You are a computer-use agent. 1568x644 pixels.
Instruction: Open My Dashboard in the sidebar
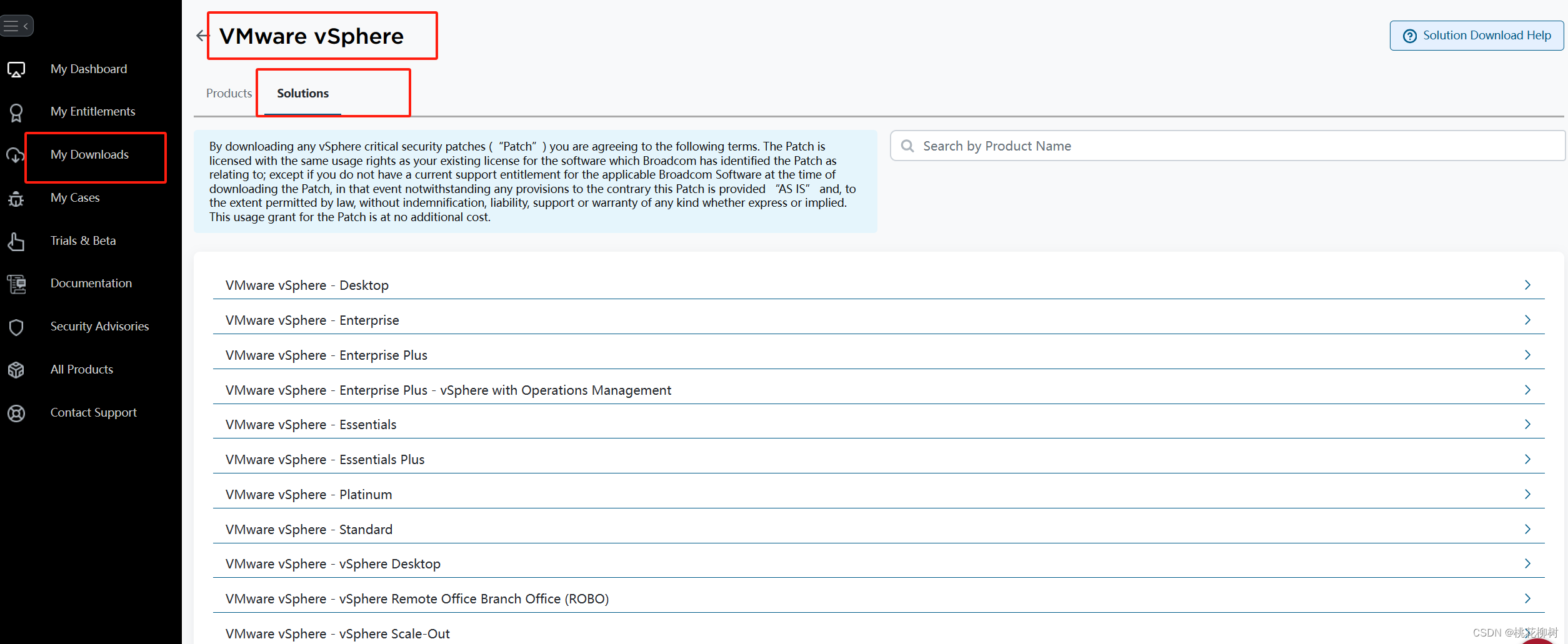(89, 69)
